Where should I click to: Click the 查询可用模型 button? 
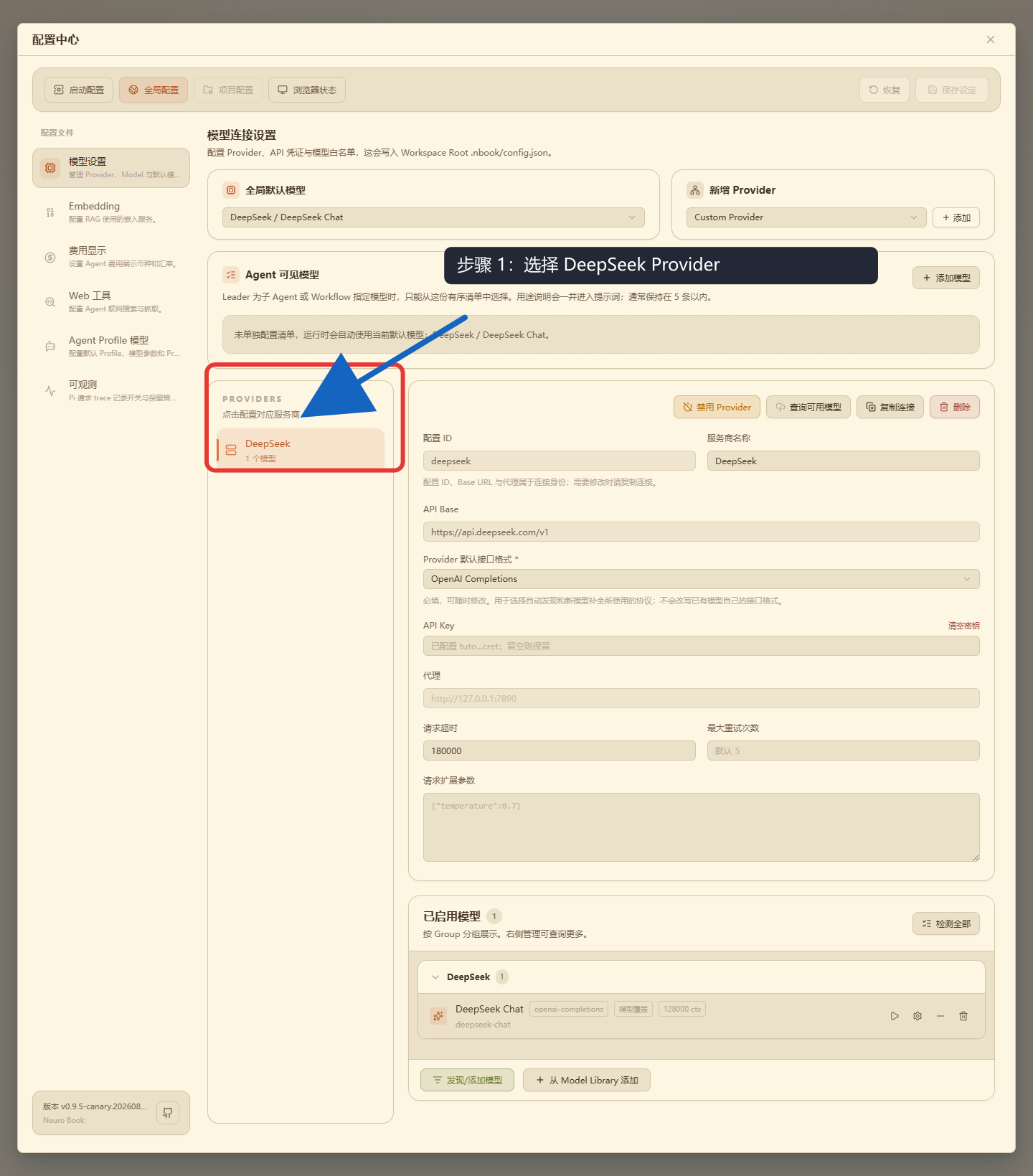tap(808, 407)
